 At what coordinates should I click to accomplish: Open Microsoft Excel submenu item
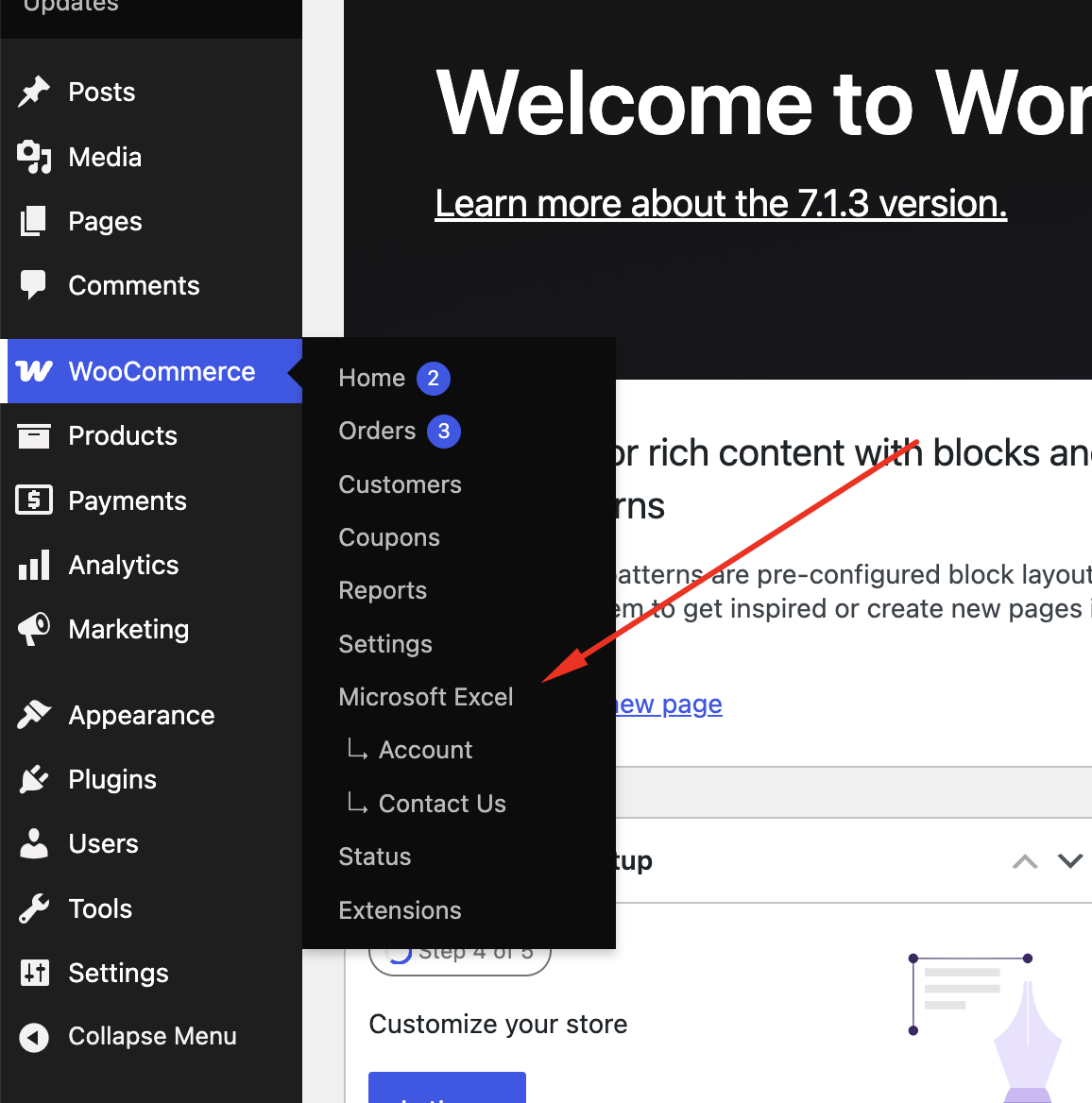tap(426, 697)
